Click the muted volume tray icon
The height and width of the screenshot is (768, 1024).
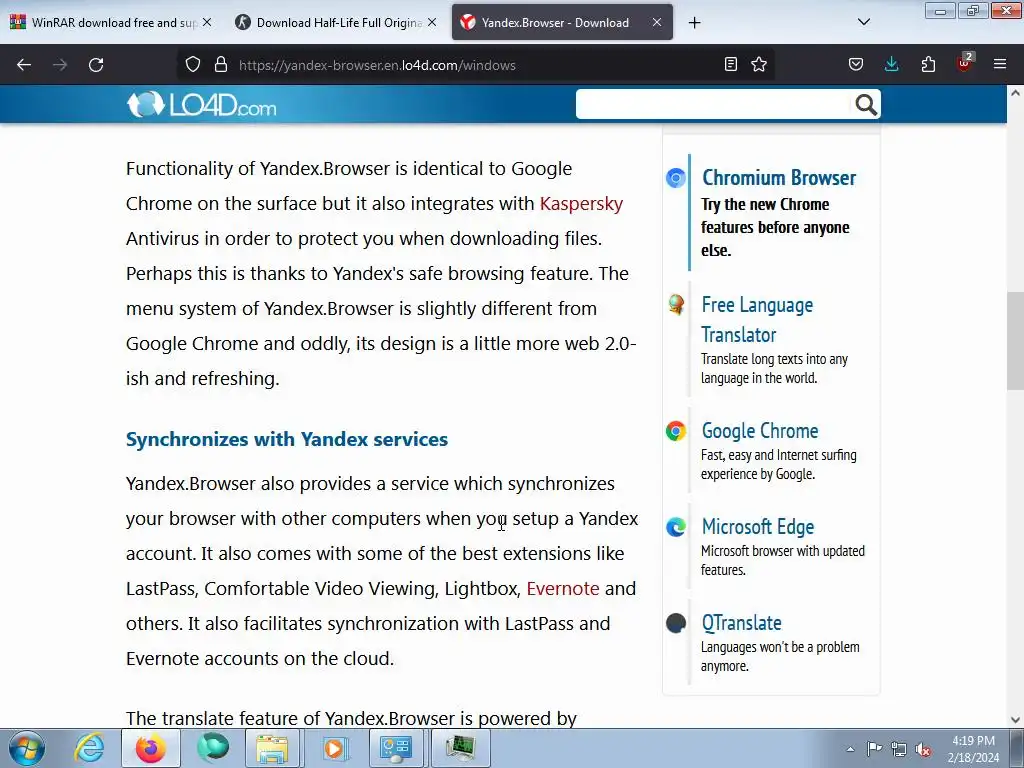coord(923,749)
